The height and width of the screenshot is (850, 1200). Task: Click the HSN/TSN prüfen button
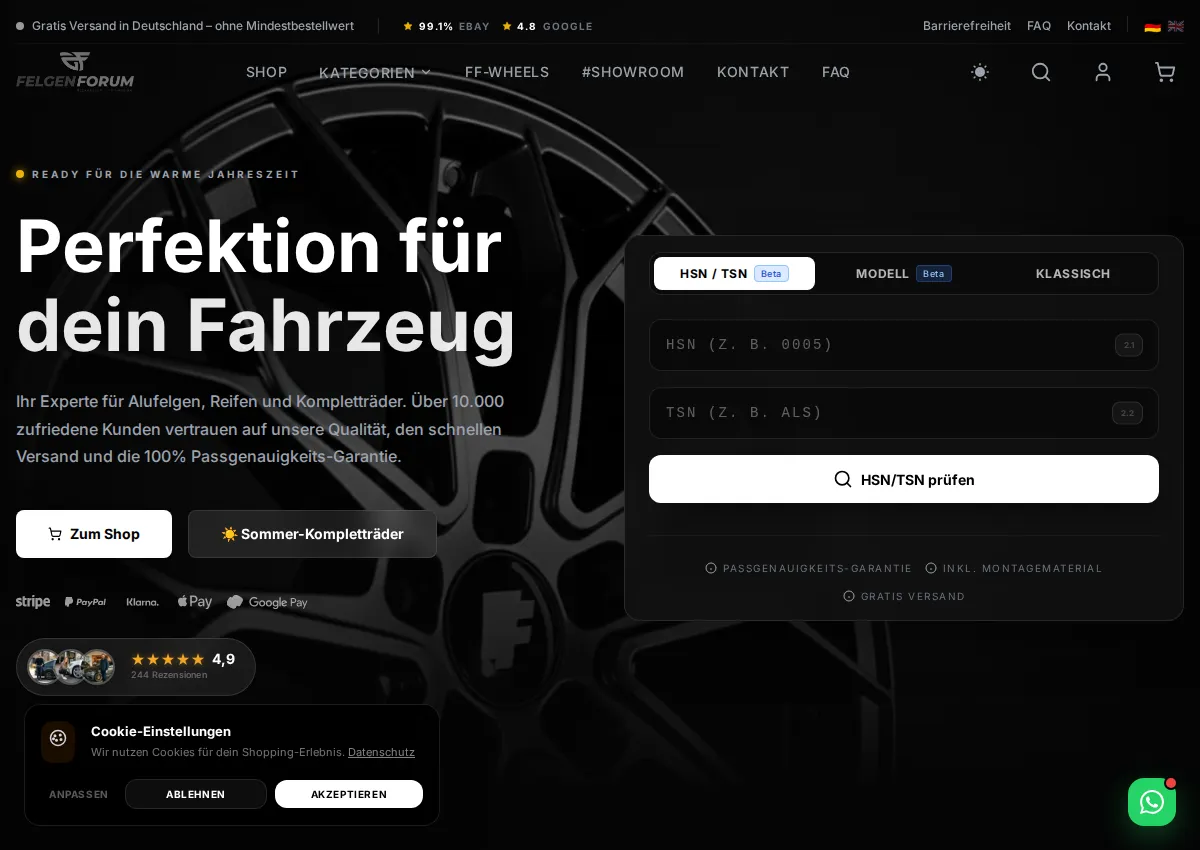904,479
